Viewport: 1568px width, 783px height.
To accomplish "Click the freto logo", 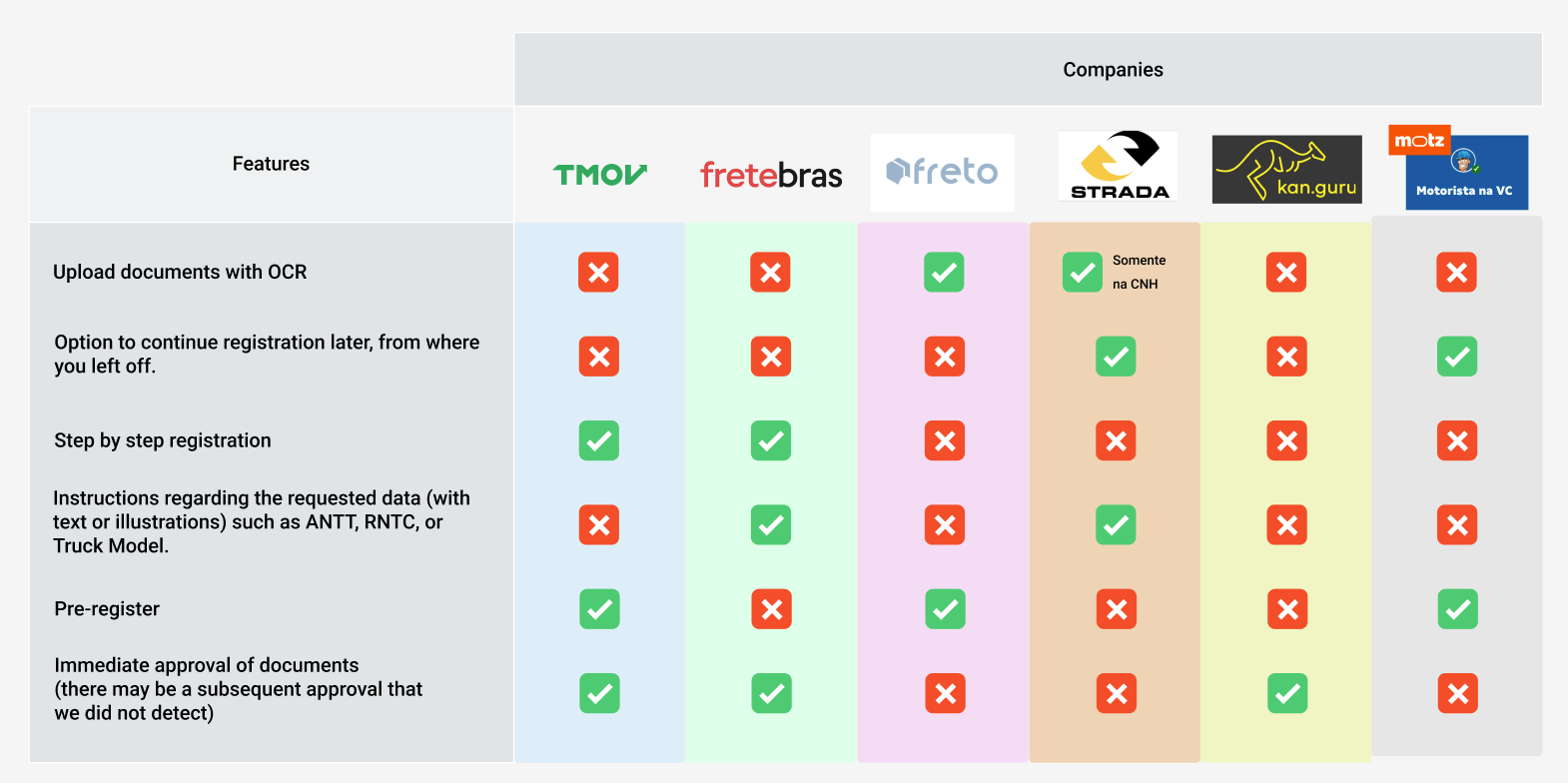I will tap(942, 173).
